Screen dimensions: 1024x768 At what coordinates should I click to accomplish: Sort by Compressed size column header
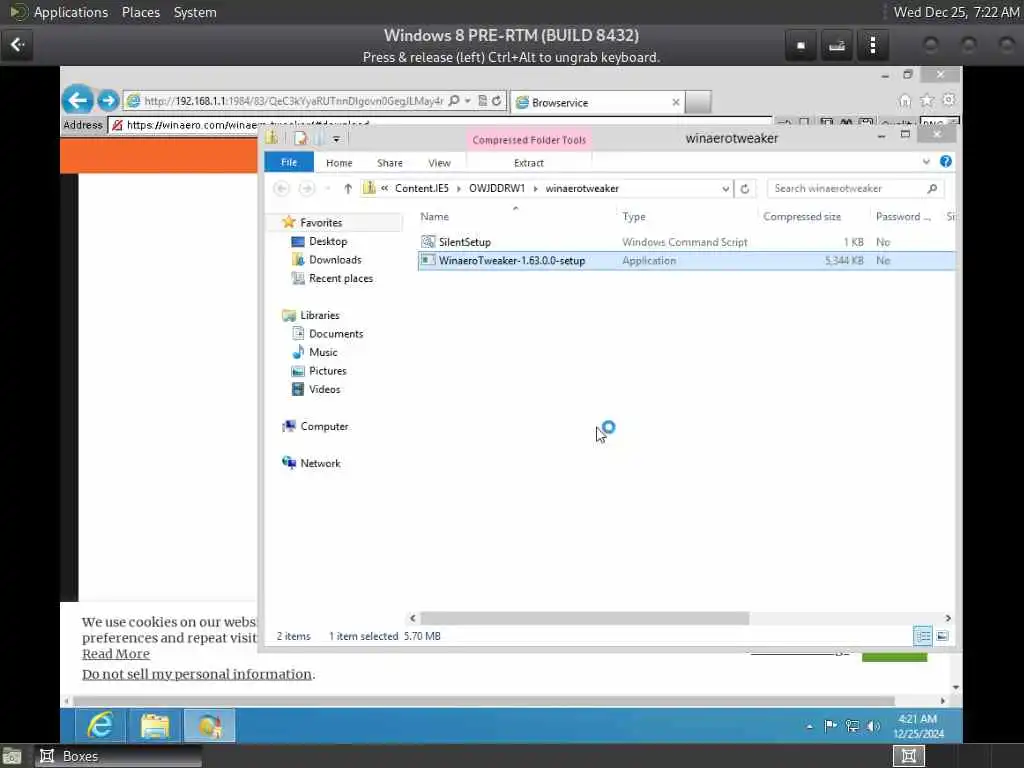801,217
